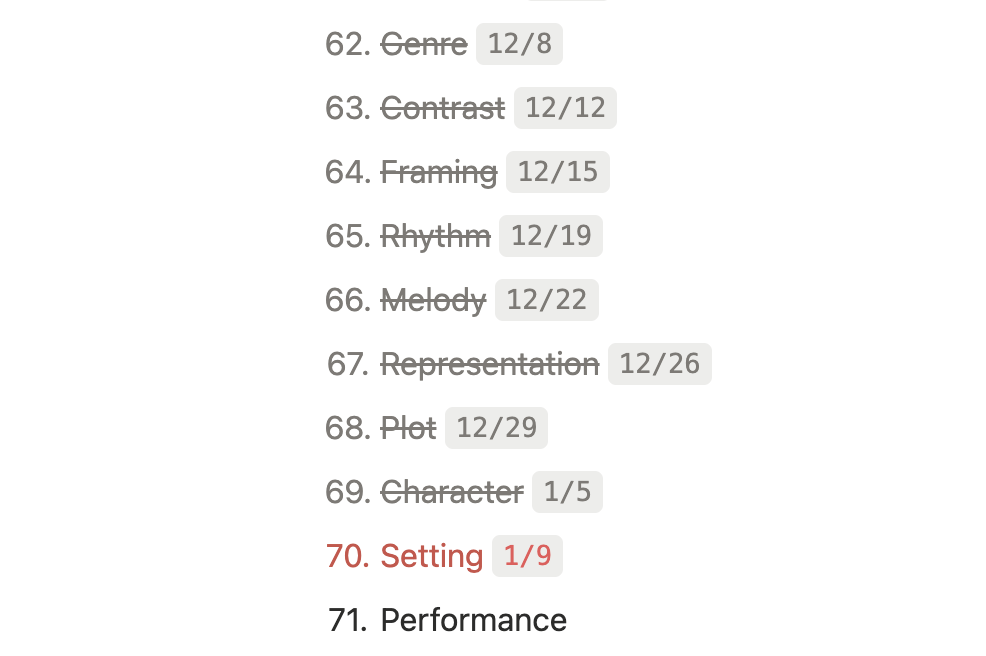Select the Representation entry text
Image resolution: width=986 pixels, height=656 pixels.
[x=490, y=365]
